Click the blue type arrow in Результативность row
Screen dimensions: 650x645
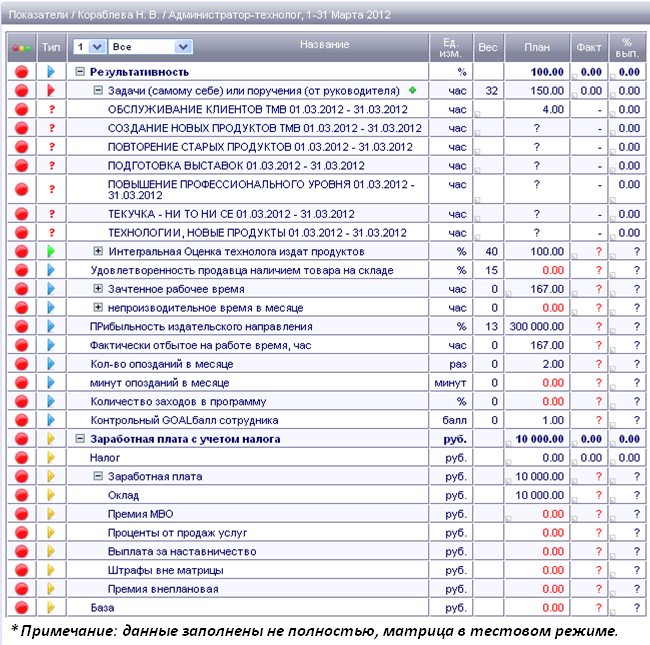coord(51,72)
